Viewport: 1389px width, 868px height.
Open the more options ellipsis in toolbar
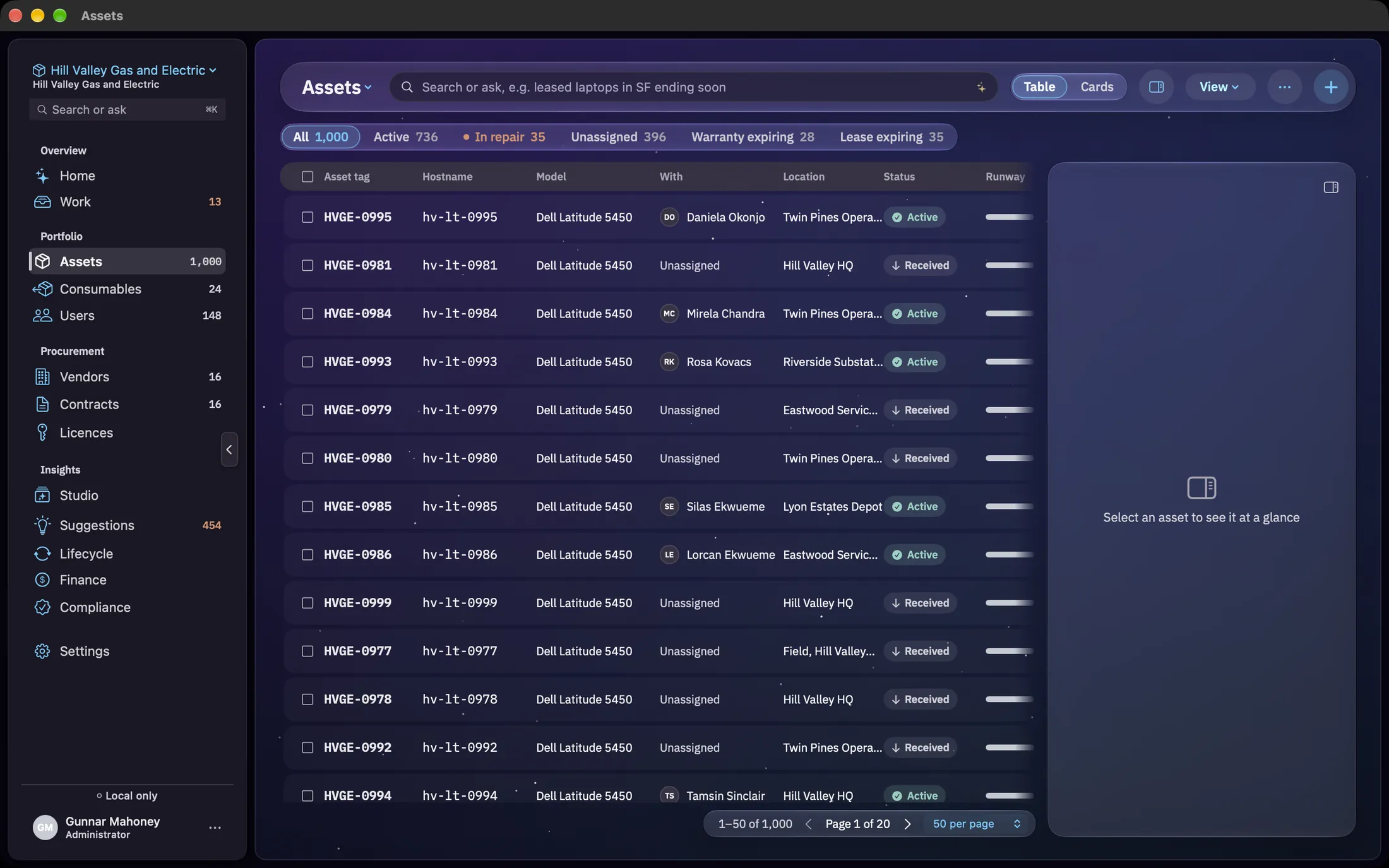click(x=1284, y=87)
